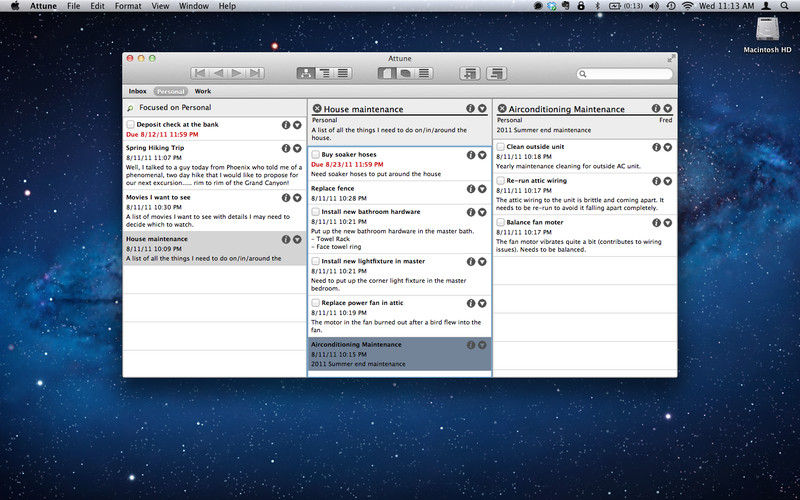The width and height of the screenshot is (800, 500).
Task: Check the Re-run attic wiring checkbox
Action: click(501, 181)
